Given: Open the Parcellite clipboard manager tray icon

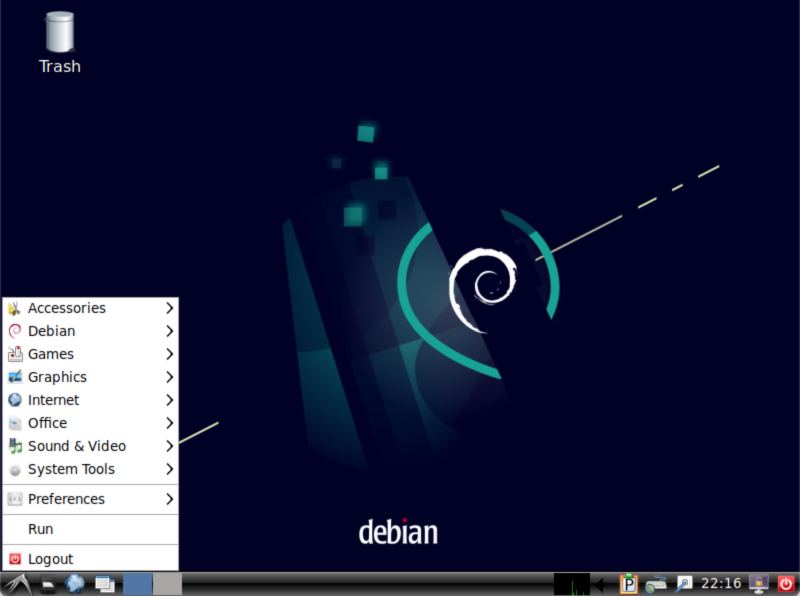Looking at the screenshot, I should (x=629, y=583).
